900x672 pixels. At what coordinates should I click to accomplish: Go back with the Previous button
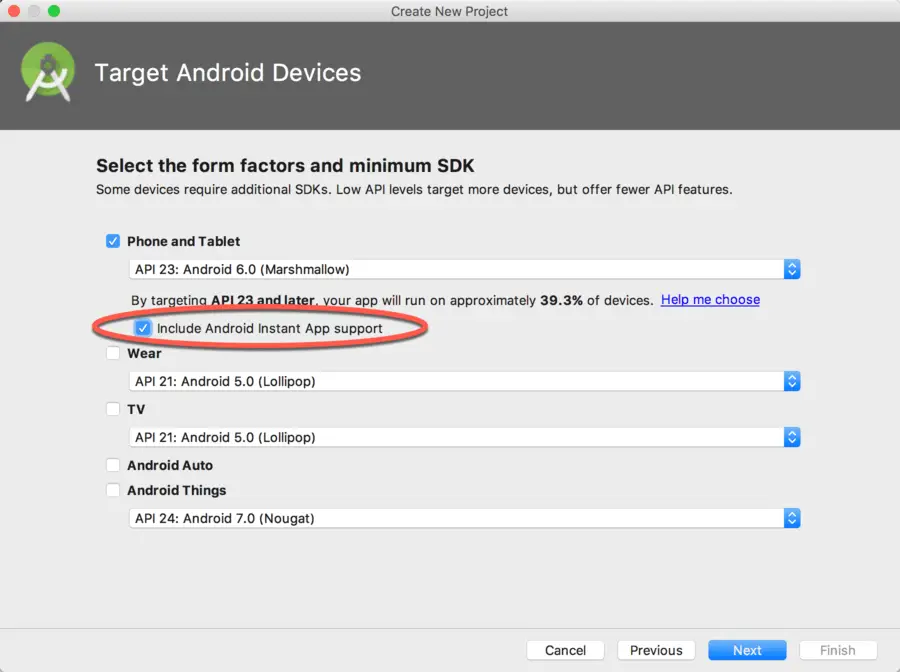point(656,650)
